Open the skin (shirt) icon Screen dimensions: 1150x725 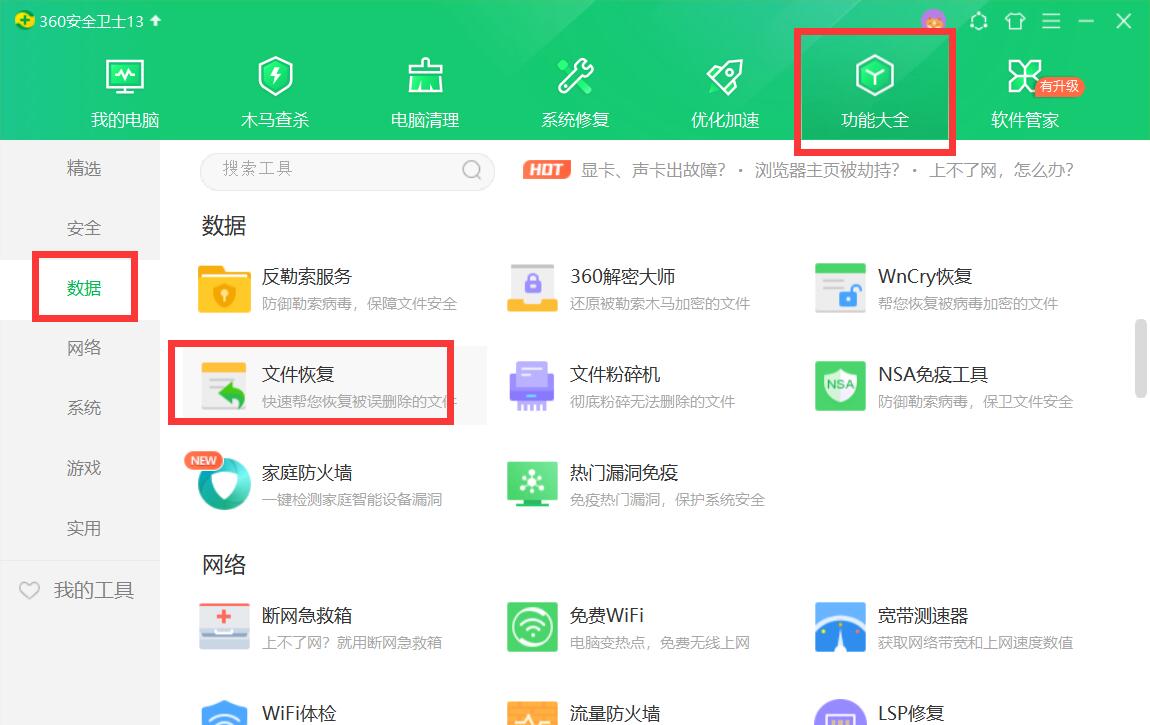[x=1015, y=21]
